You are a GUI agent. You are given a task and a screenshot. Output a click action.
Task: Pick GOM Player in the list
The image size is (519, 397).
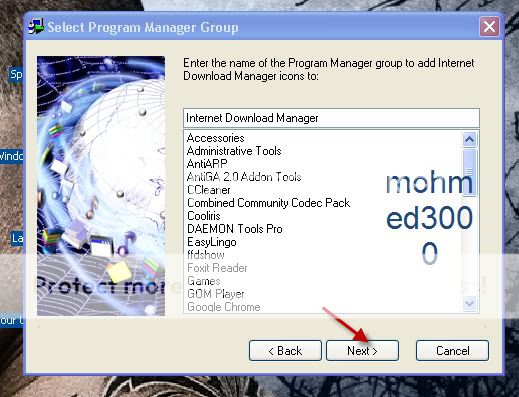(216, 294)
